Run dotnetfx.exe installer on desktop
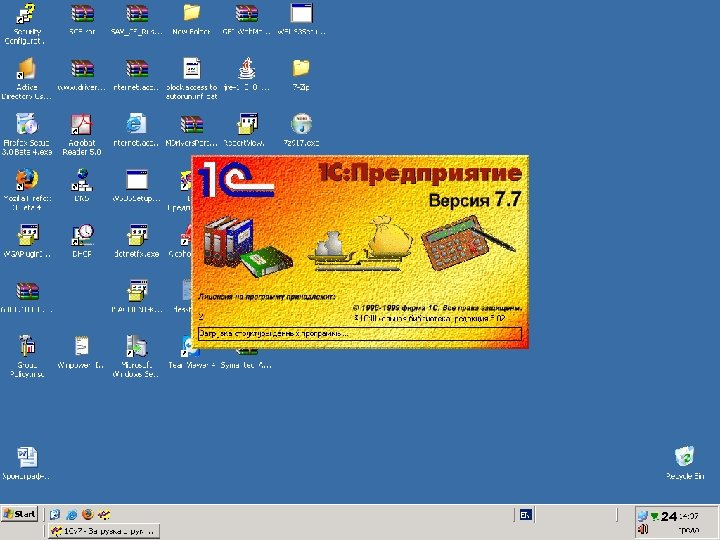 (x=137, y=235)
